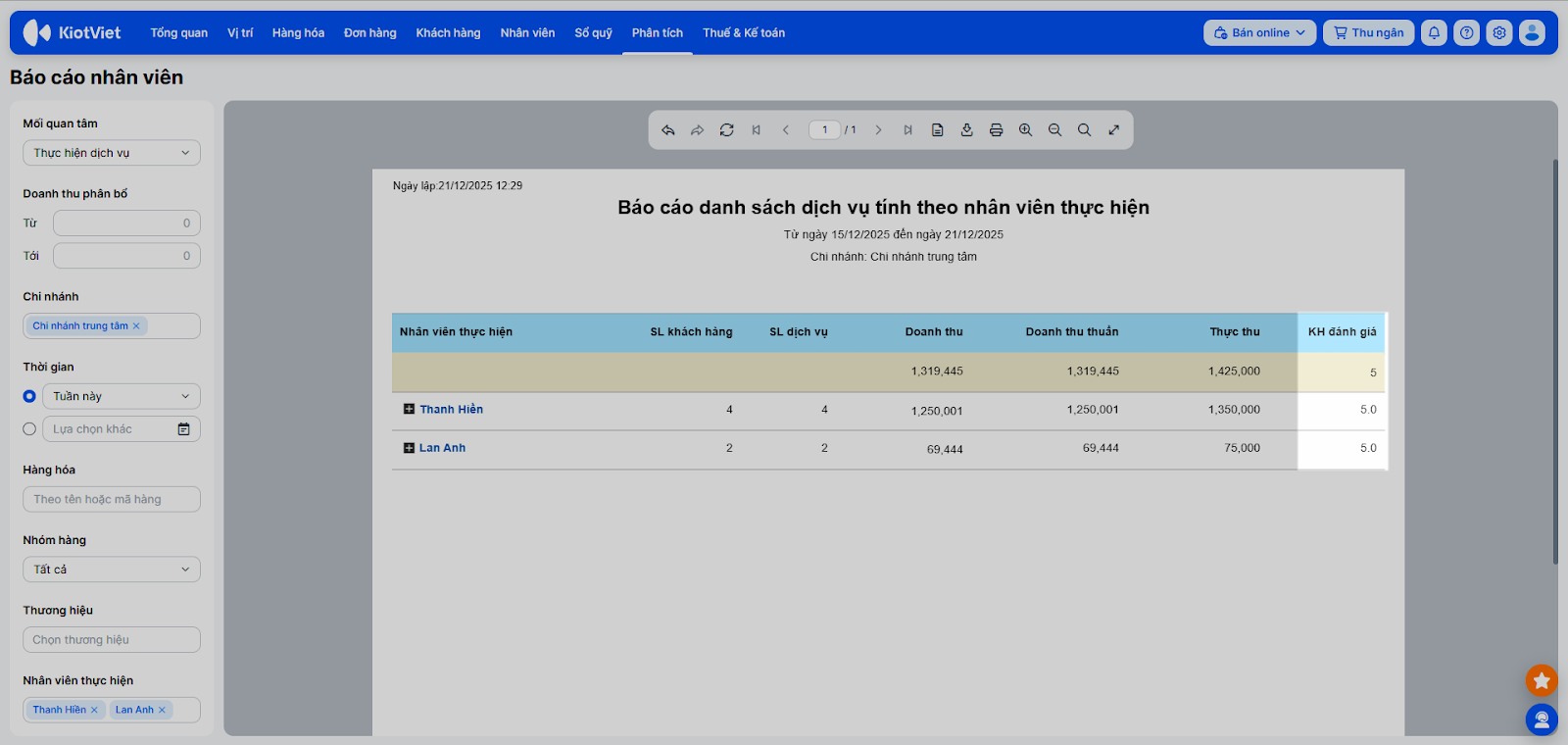
Task: Open the Mối quan tâm dropdown
Action: pyautogui.click(x=112, y=153)
